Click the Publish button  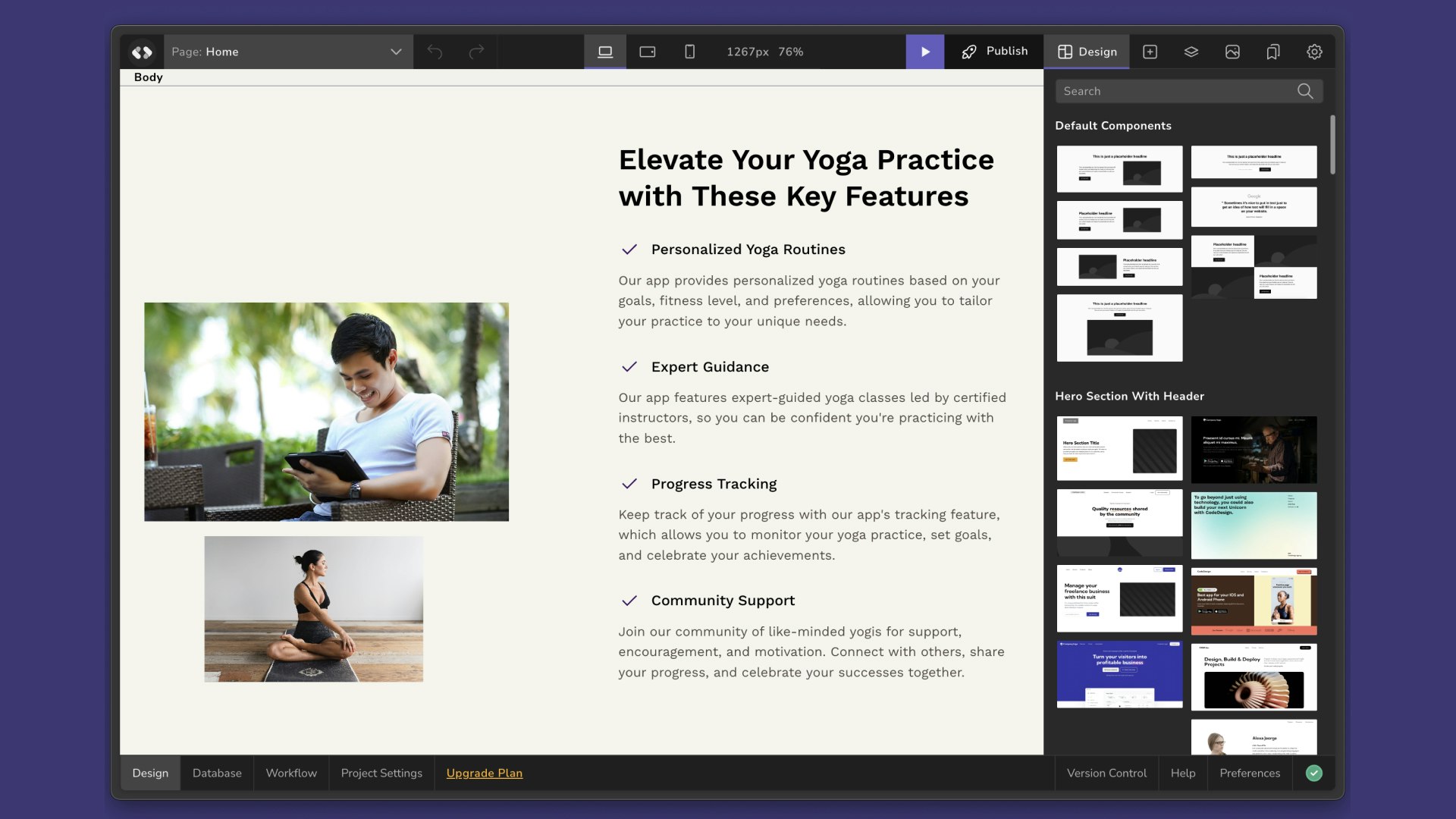pos(994,52)
